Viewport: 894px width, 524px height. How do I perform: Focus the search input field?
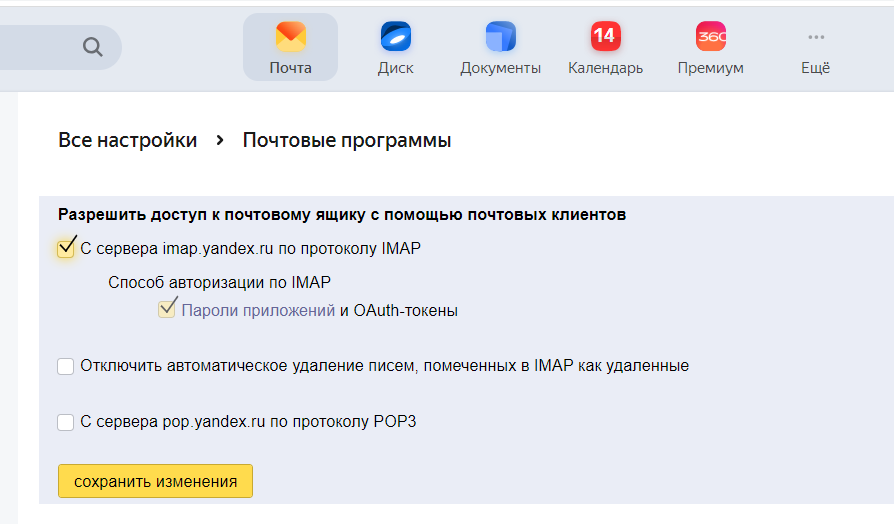(40, 47)
